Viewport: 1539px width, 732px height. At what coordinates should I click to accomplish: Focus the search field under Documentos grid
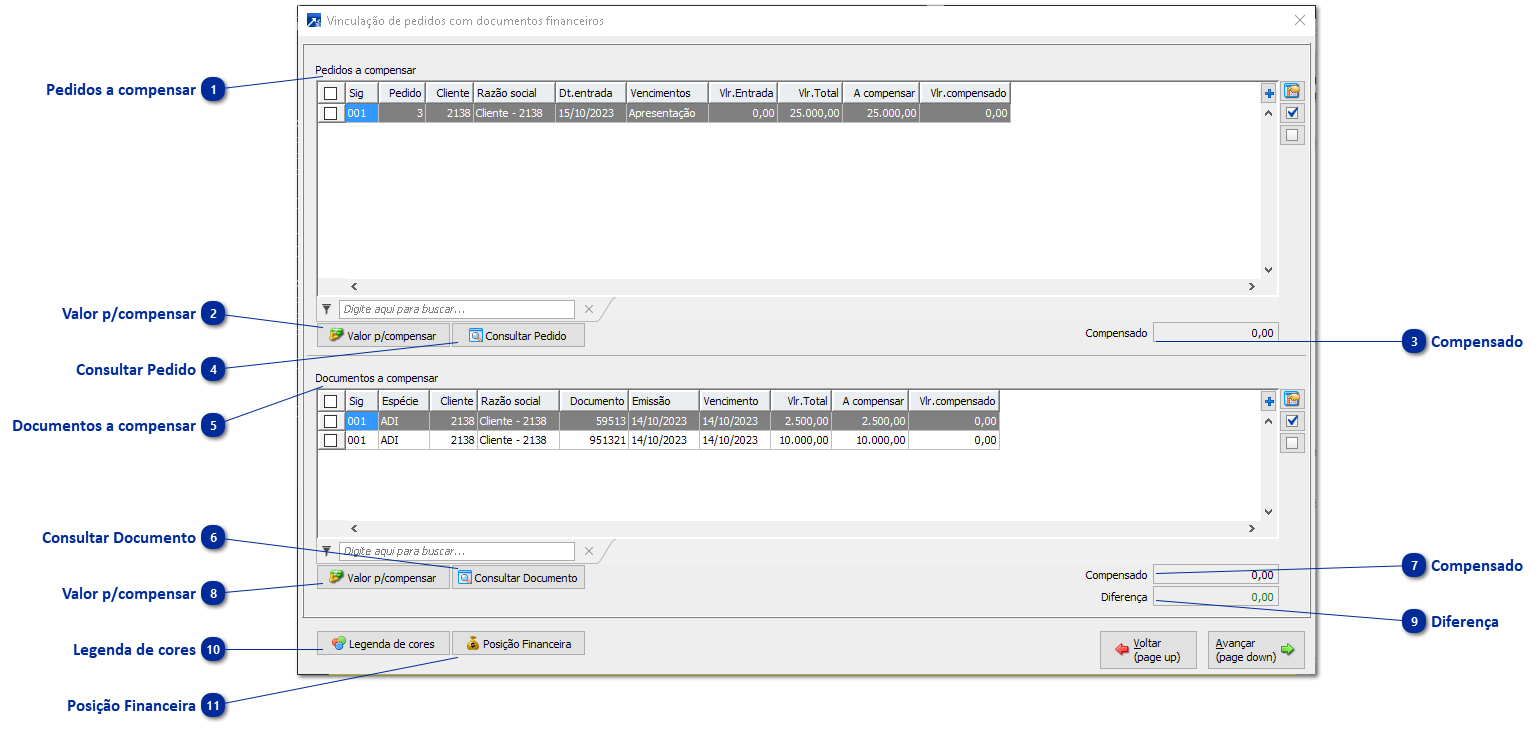(457, 551)
